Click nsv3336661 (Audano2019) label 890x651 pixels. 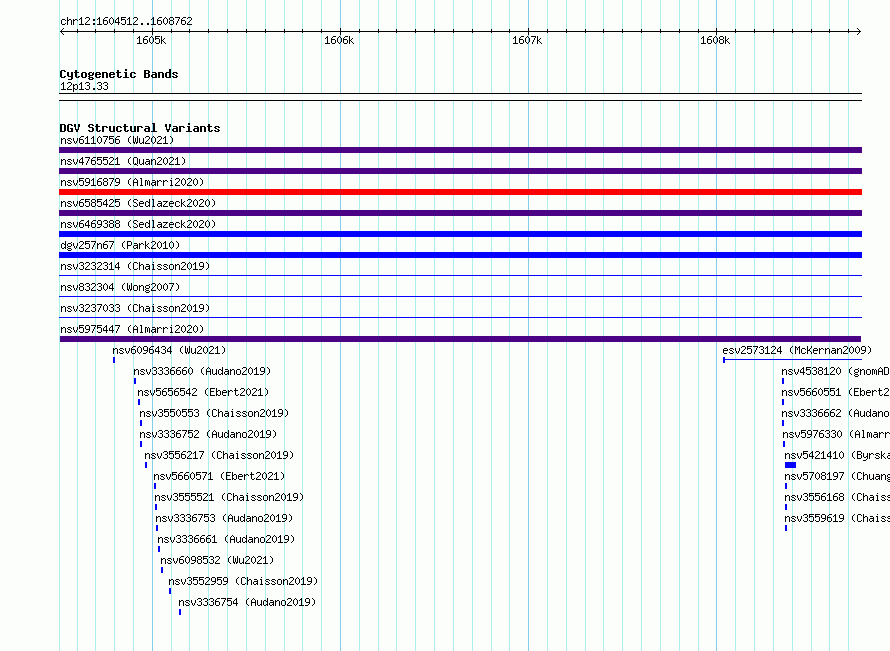[x=226, y=539]
